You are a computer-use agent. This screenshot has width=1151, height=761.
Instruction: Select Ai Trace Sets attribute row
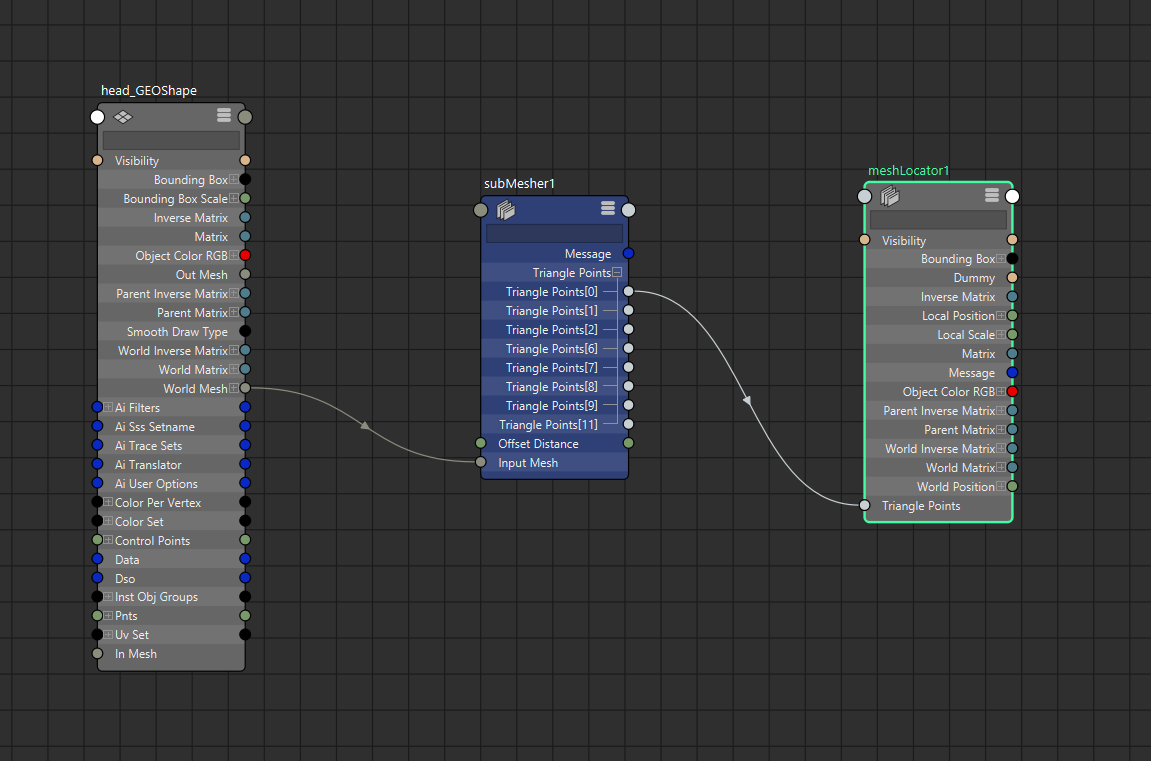[171, 445]
